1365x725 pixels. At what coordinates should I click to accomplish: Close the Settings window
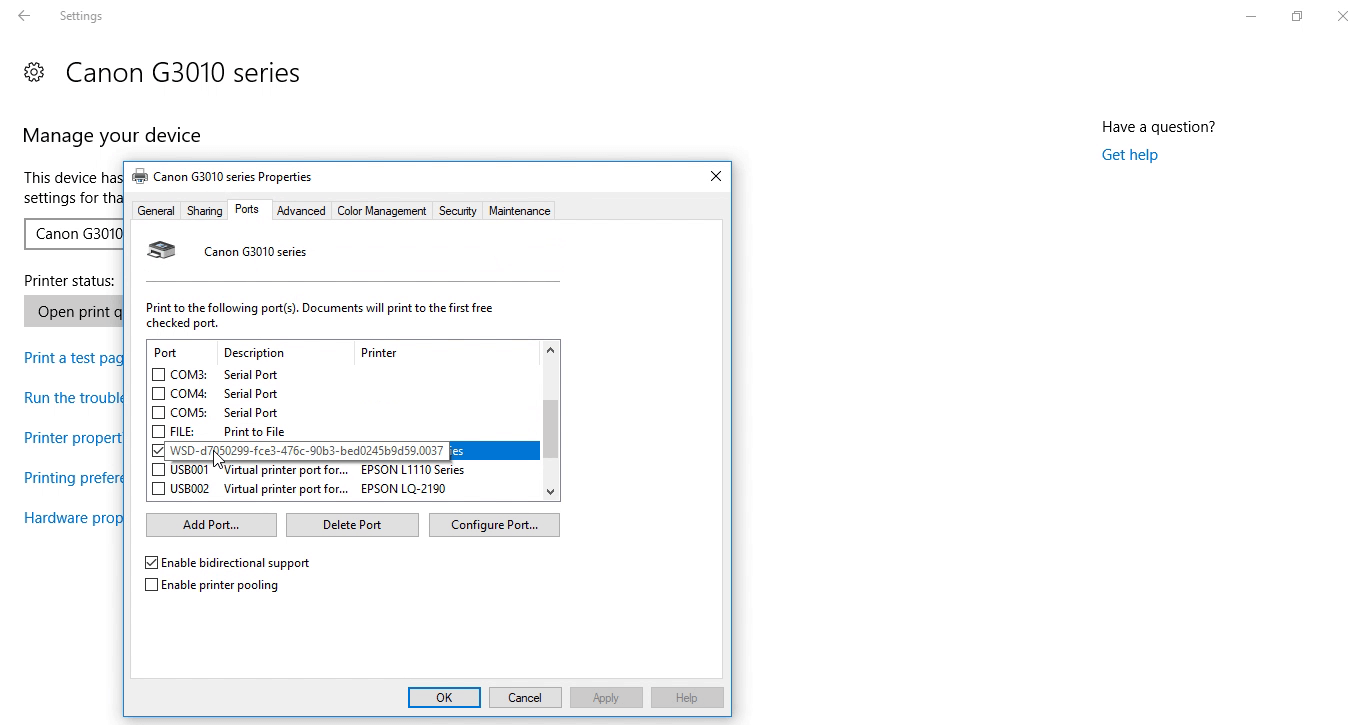[1343, 16]
